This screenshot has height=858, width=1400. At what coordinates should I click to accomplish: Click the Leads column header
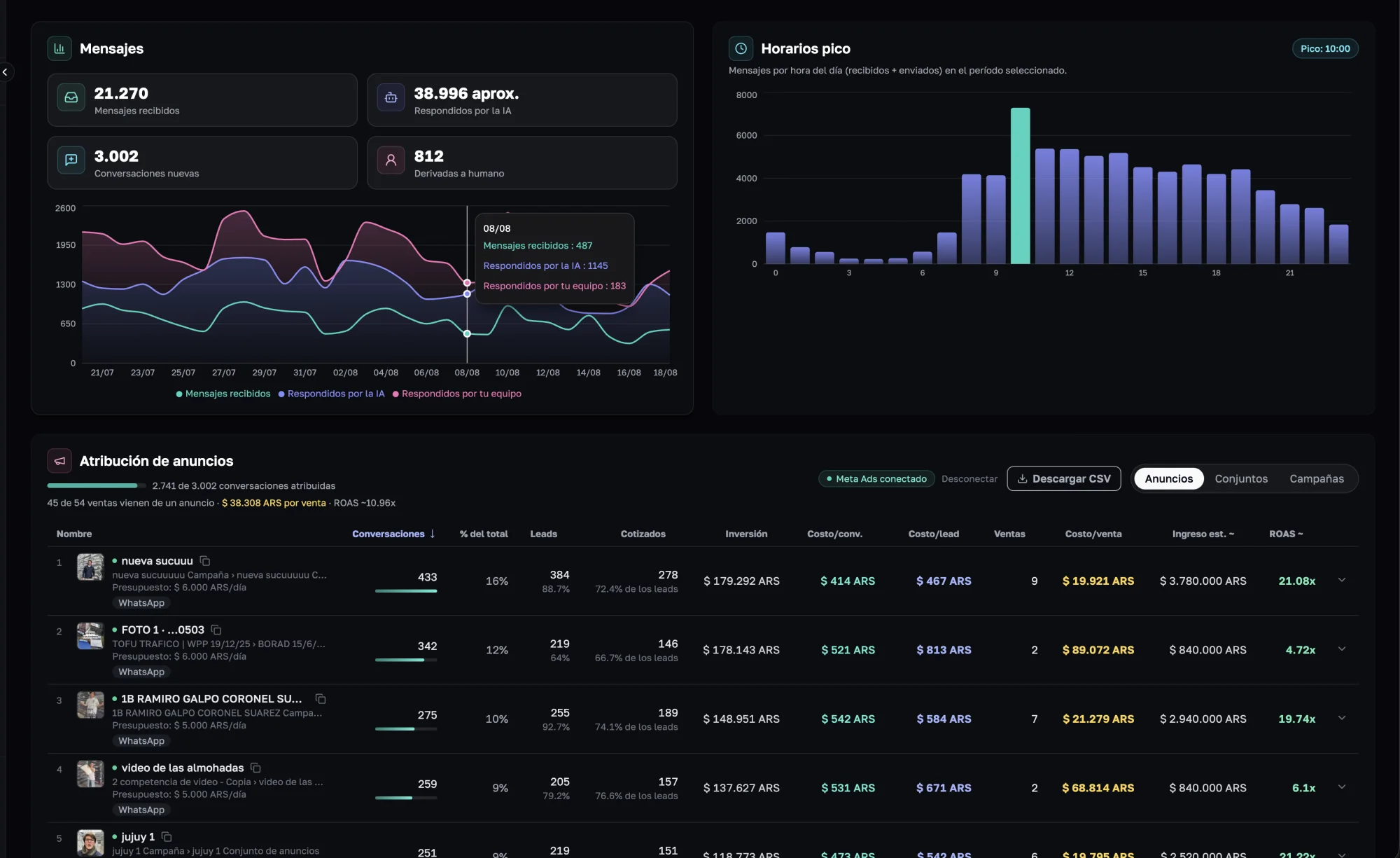point(544,534)
